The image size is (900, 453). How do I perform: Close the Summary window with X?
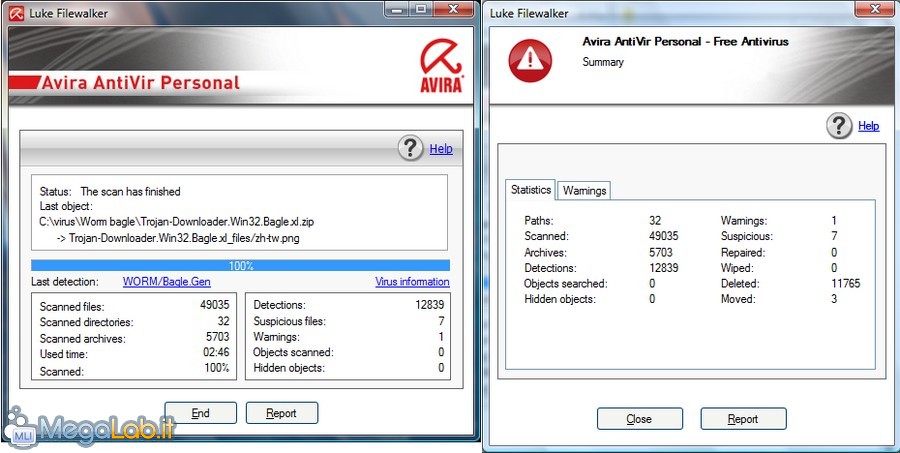[876, 9]
